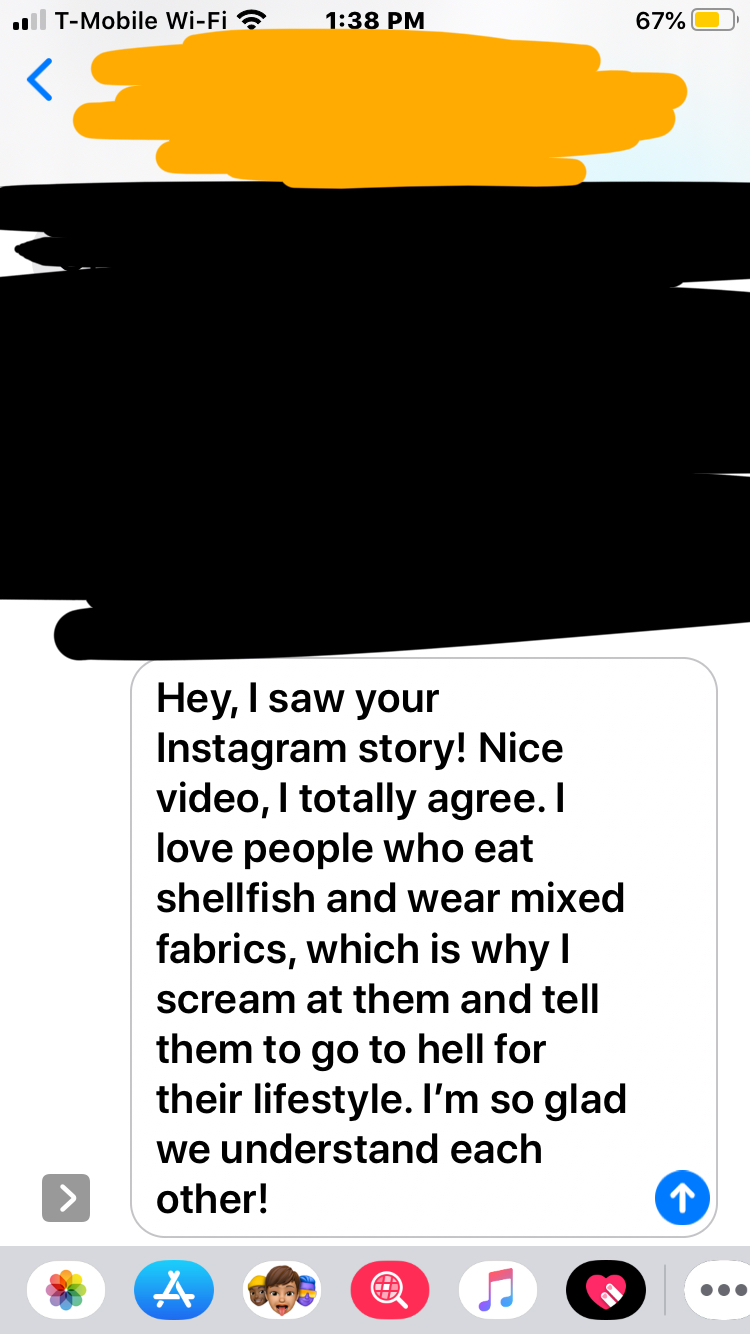Open the App Store iMessage app
This screenshot has height=1334, width=750.
[174, 1290]
